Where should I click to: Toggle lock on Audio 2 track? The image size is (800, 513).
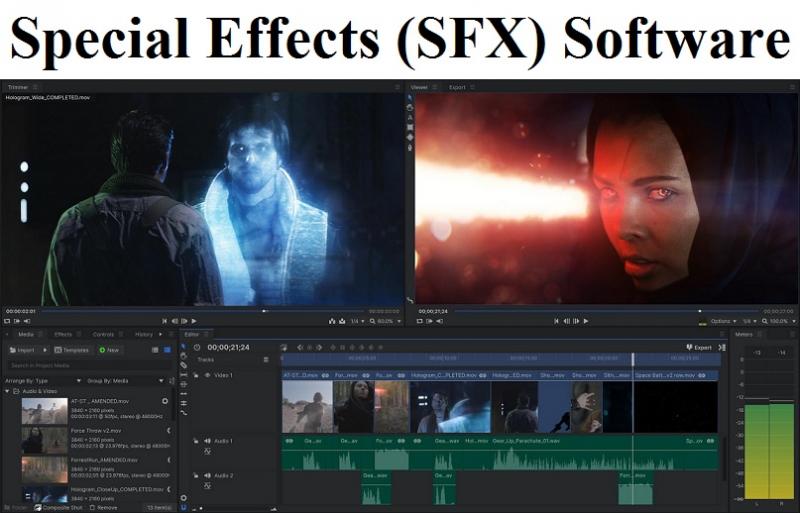point(195,476)
